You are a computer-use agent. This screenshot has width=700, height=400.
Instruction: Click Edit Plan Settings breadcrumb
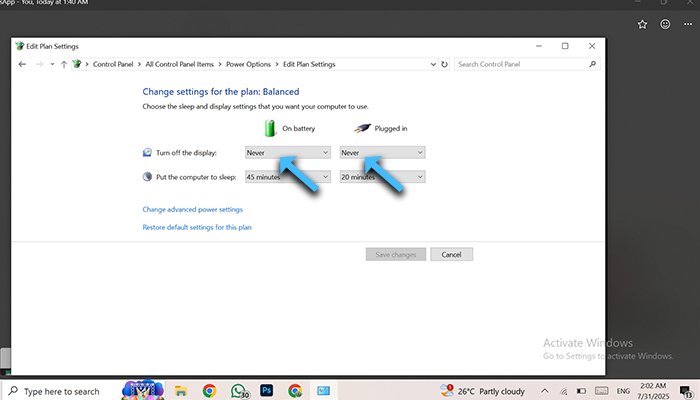click(309, 64)
